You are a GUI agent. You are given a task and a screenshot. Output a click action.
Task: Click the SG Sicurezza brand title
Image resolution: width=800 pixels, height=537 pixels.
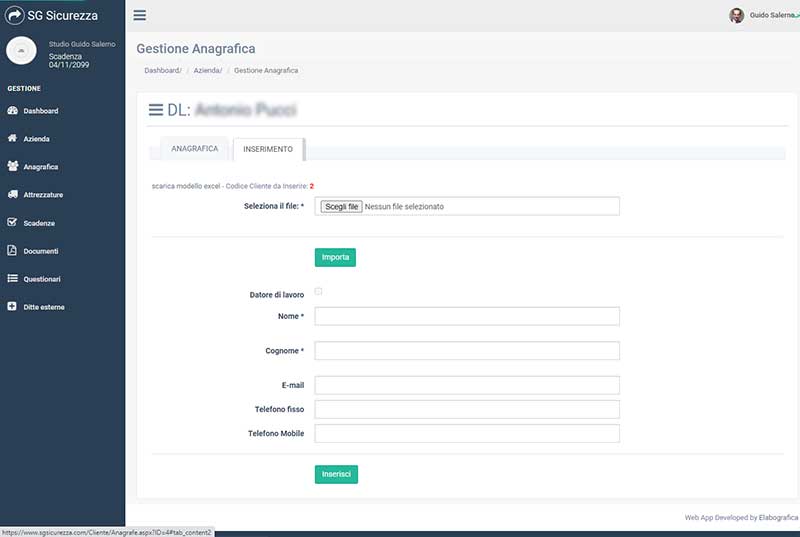pyautogui.click(x=62, y=15)
